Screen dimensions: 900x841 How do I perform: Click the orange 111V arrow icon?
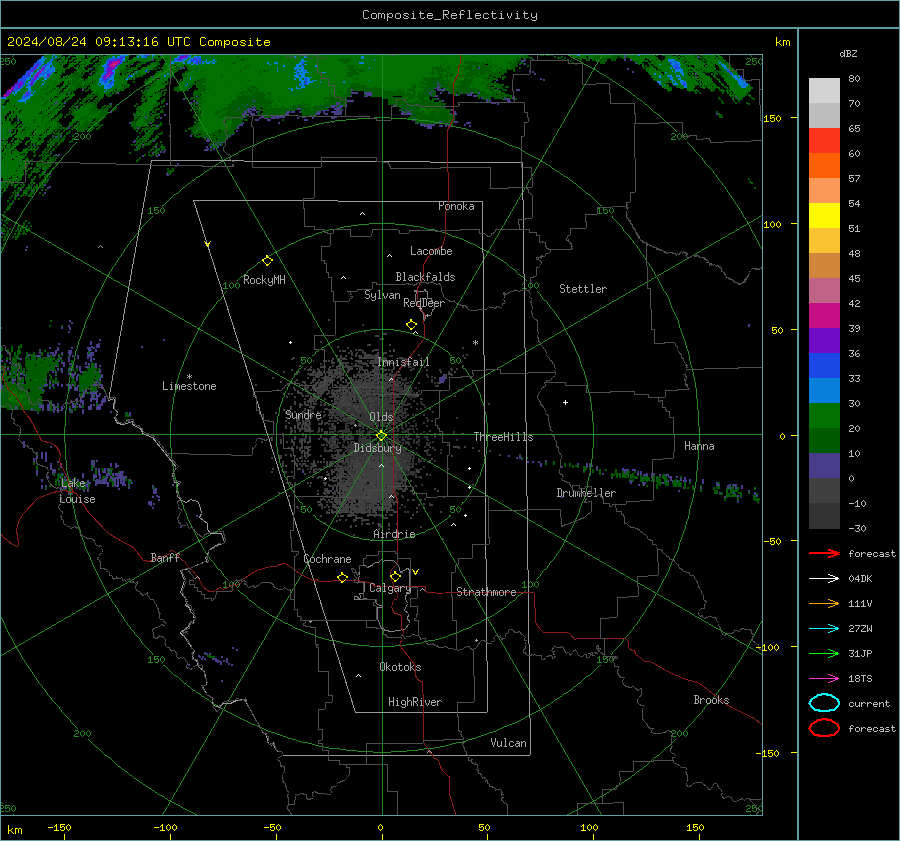tap(824, 603)
